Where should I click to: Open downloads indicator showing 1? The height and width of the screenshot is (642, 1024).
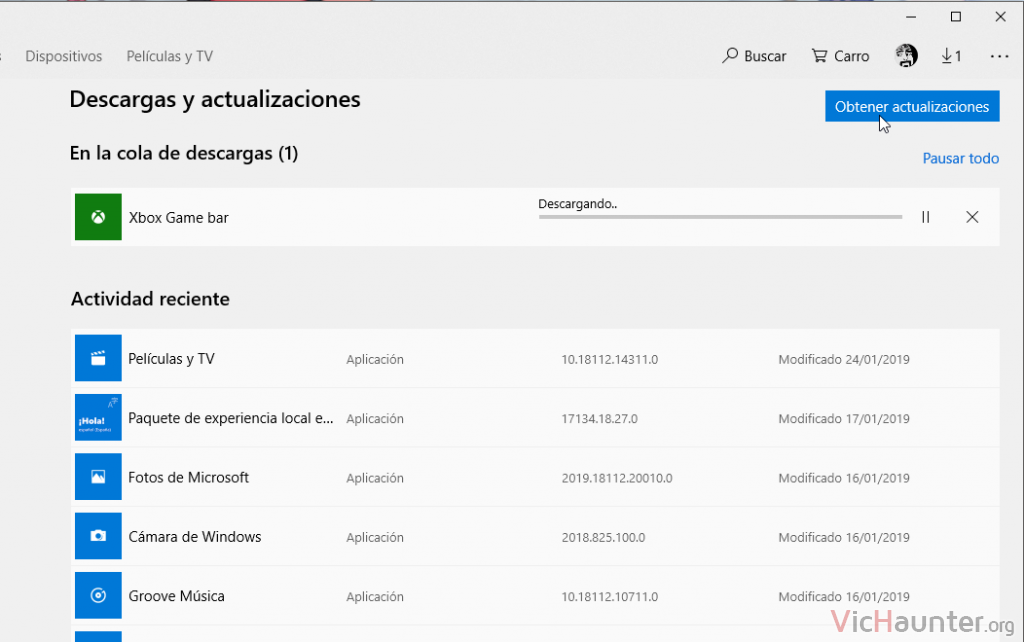951,56
